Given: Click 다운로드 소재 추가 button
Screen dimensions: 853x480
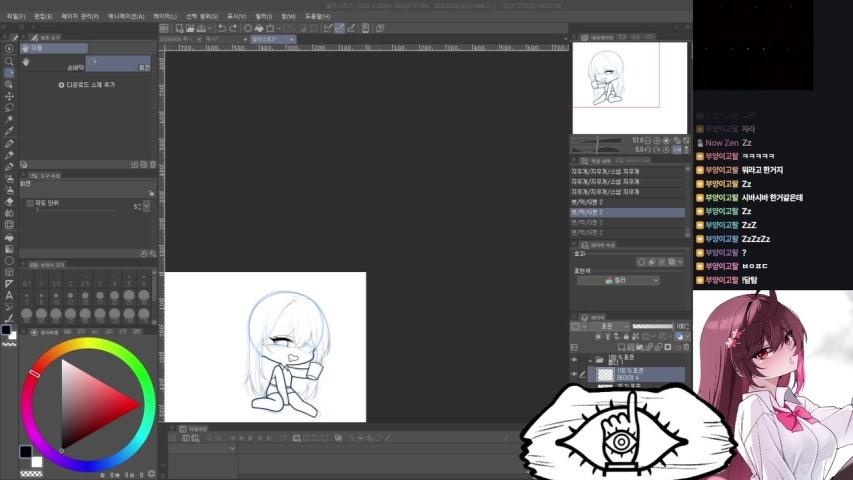Looking at the screenshot, I should tap(87, 85).
